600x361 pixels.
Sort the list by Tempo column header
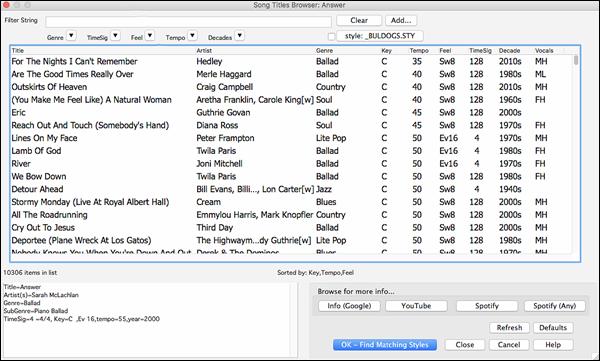click(419, 51)
